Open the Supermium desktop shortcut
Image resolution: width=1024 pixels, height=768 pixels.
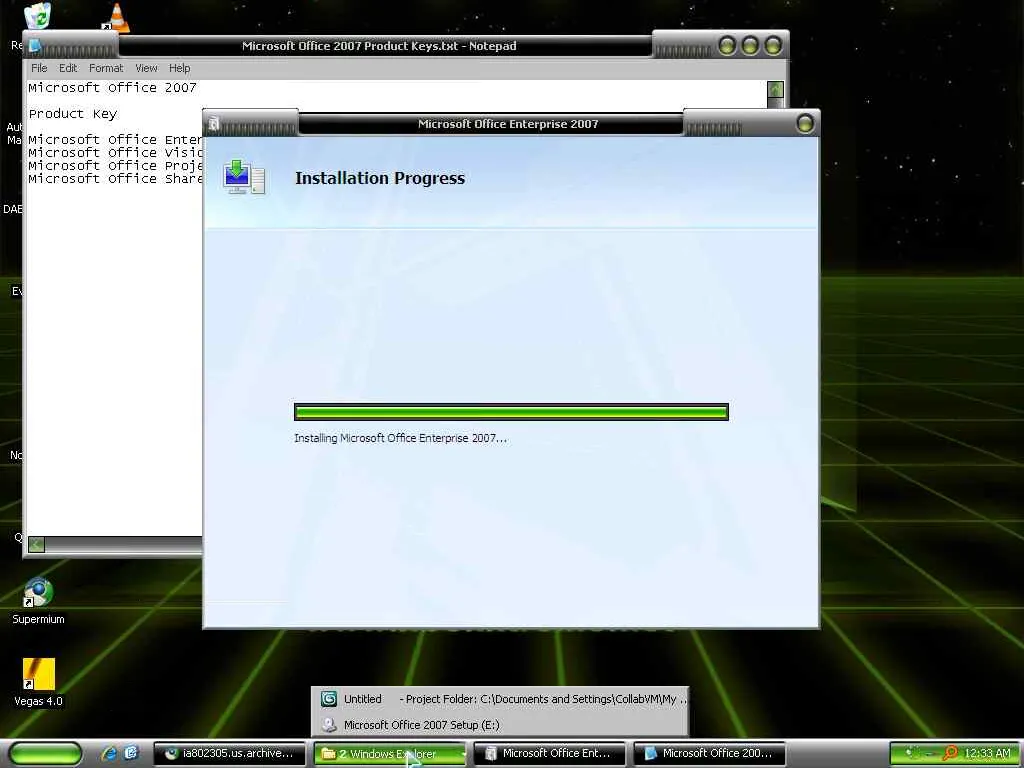click(x=38, y=601)
